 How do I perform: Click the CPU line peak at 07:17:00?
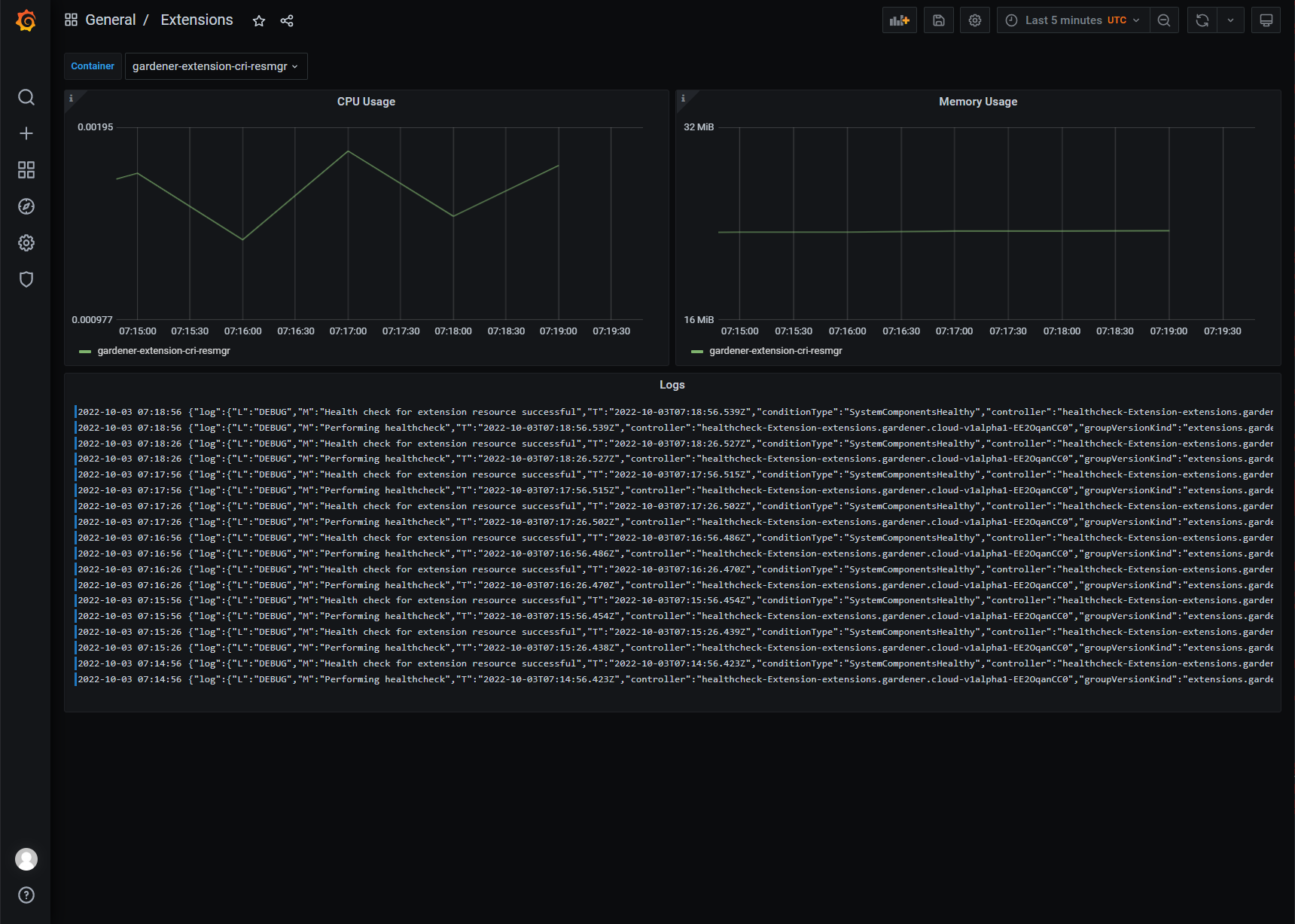click(x=348, y=151)
